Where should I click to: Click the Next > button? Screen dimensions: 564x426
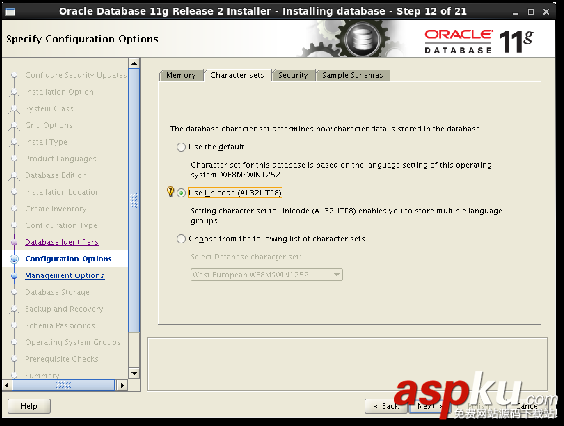tap(429, 406)
